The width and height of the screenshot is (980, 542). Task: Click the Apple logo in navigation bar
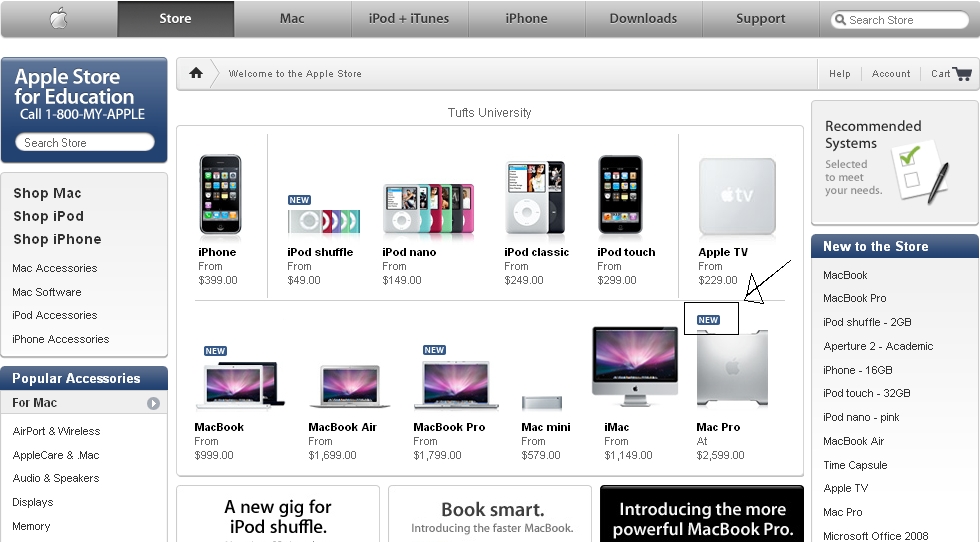[59, 19]
